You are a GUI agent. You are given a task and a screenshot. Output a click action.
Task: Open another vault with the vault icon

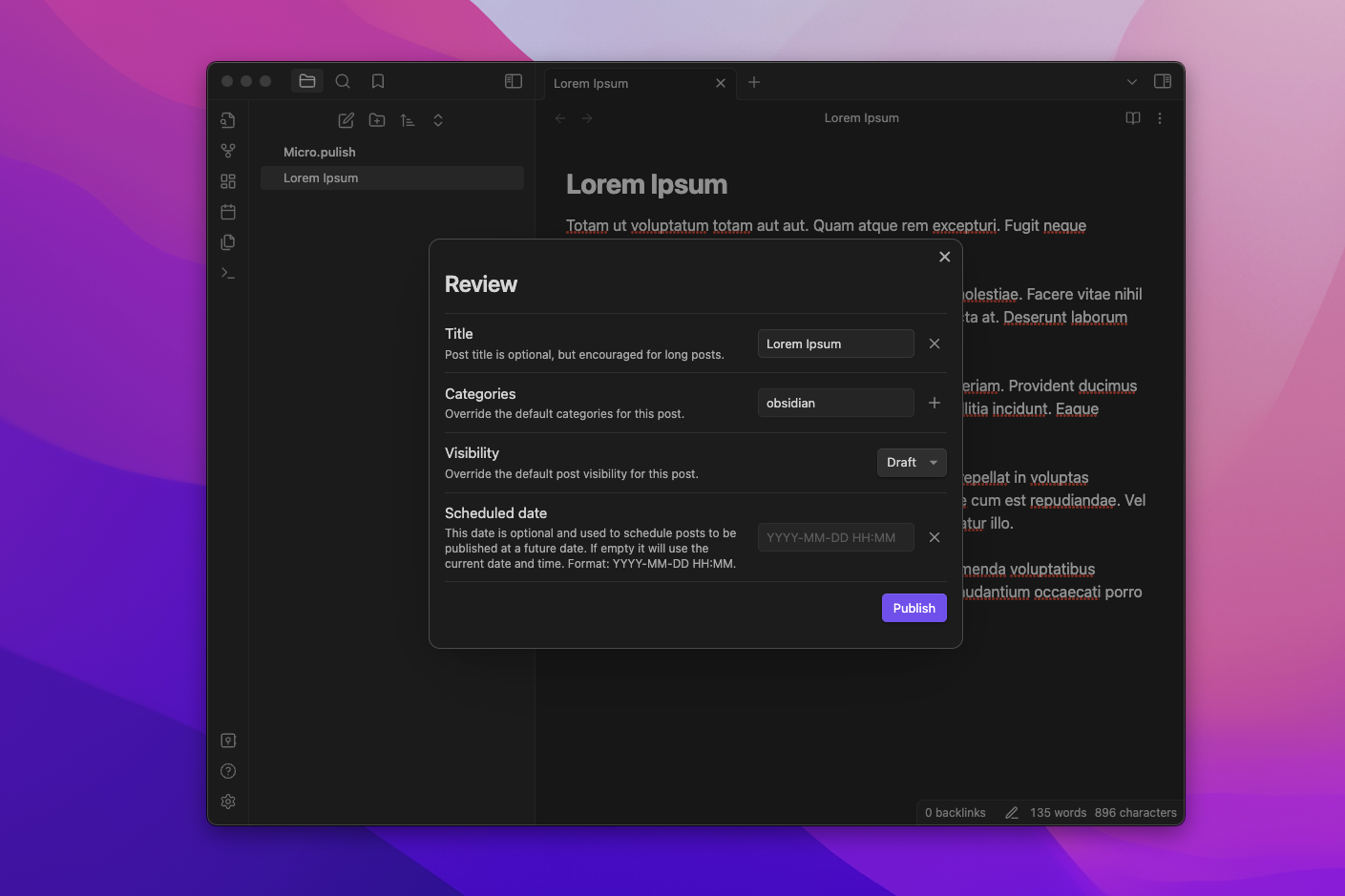227,740
